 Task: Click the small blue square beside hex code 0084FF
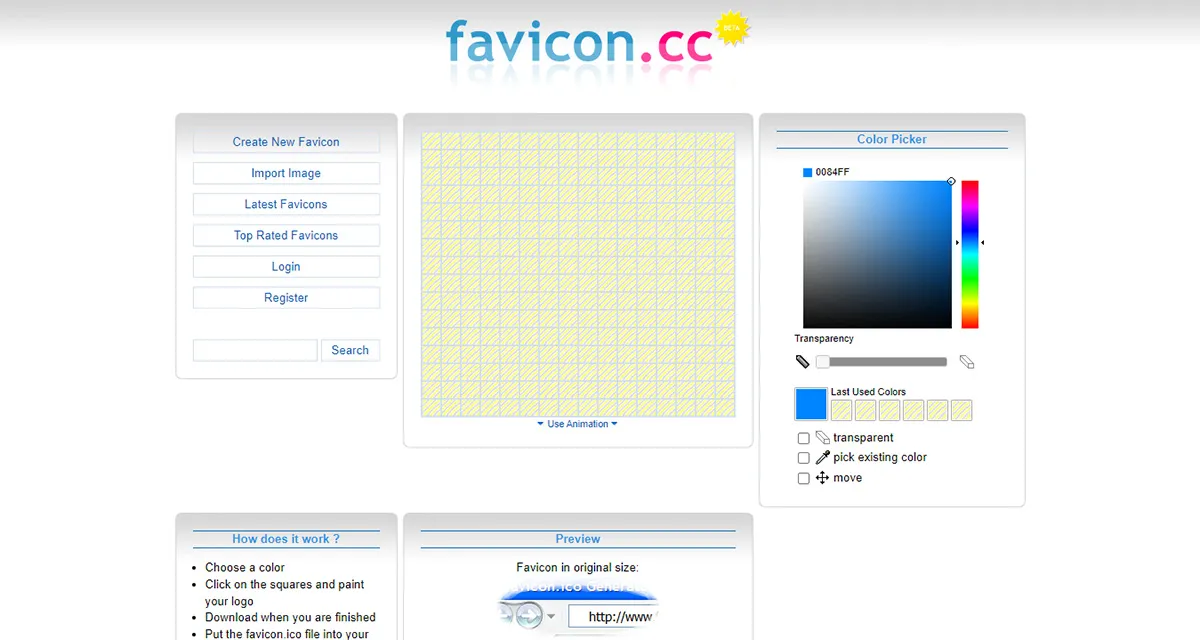tap(806, 171)
